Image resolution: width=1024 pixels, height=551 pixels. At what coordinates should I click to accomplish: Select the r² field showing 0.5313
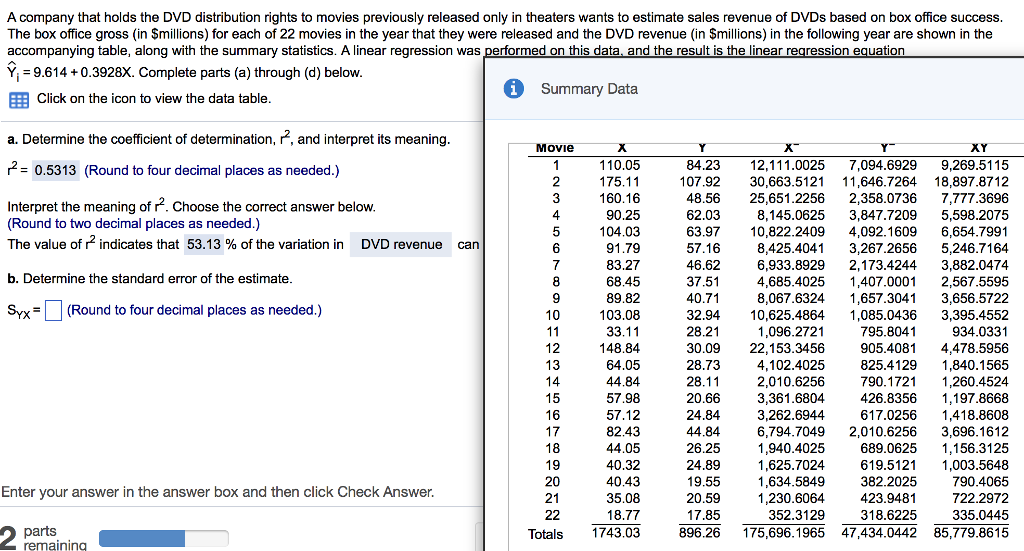pyautogui.click(x=55, y=170)
